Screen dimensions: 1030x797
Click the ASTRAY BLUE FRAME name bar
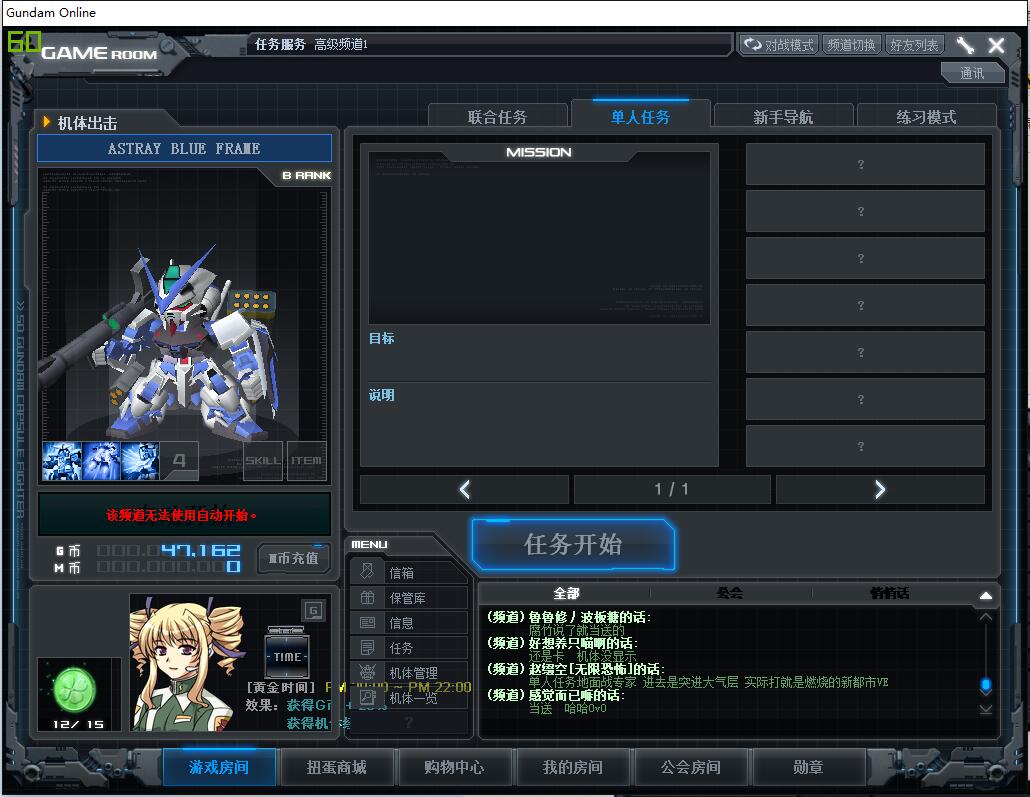coord(184,148)
